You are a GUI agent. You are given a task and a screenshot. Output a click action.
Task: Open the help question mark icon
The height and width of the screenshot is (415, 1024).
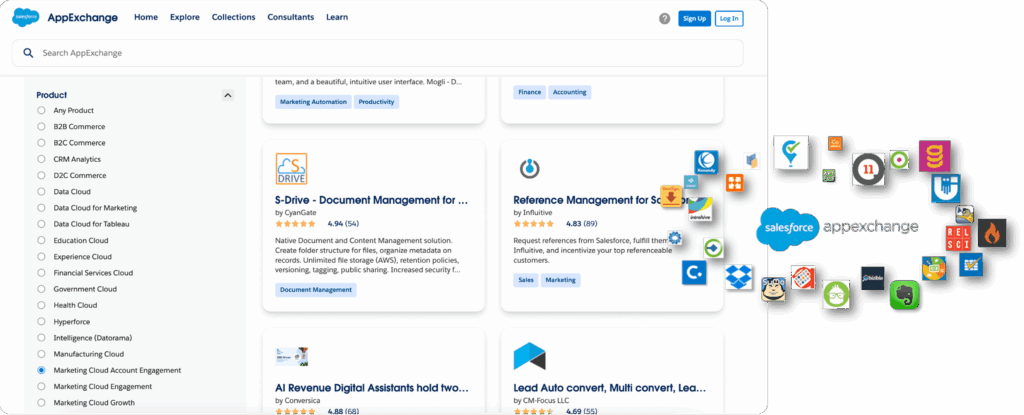[664, 18]
